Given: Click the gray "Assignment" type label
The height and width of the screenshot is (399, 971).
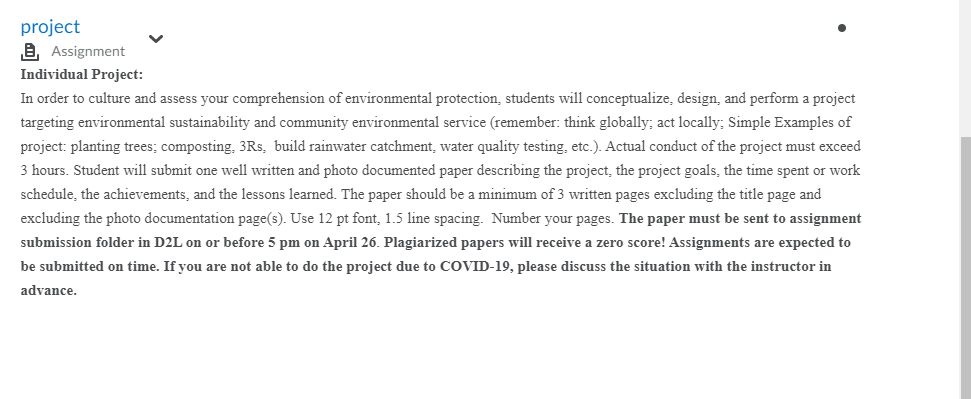Looking at the screenshot, I should pyautogui.click(x=88, y=51).
